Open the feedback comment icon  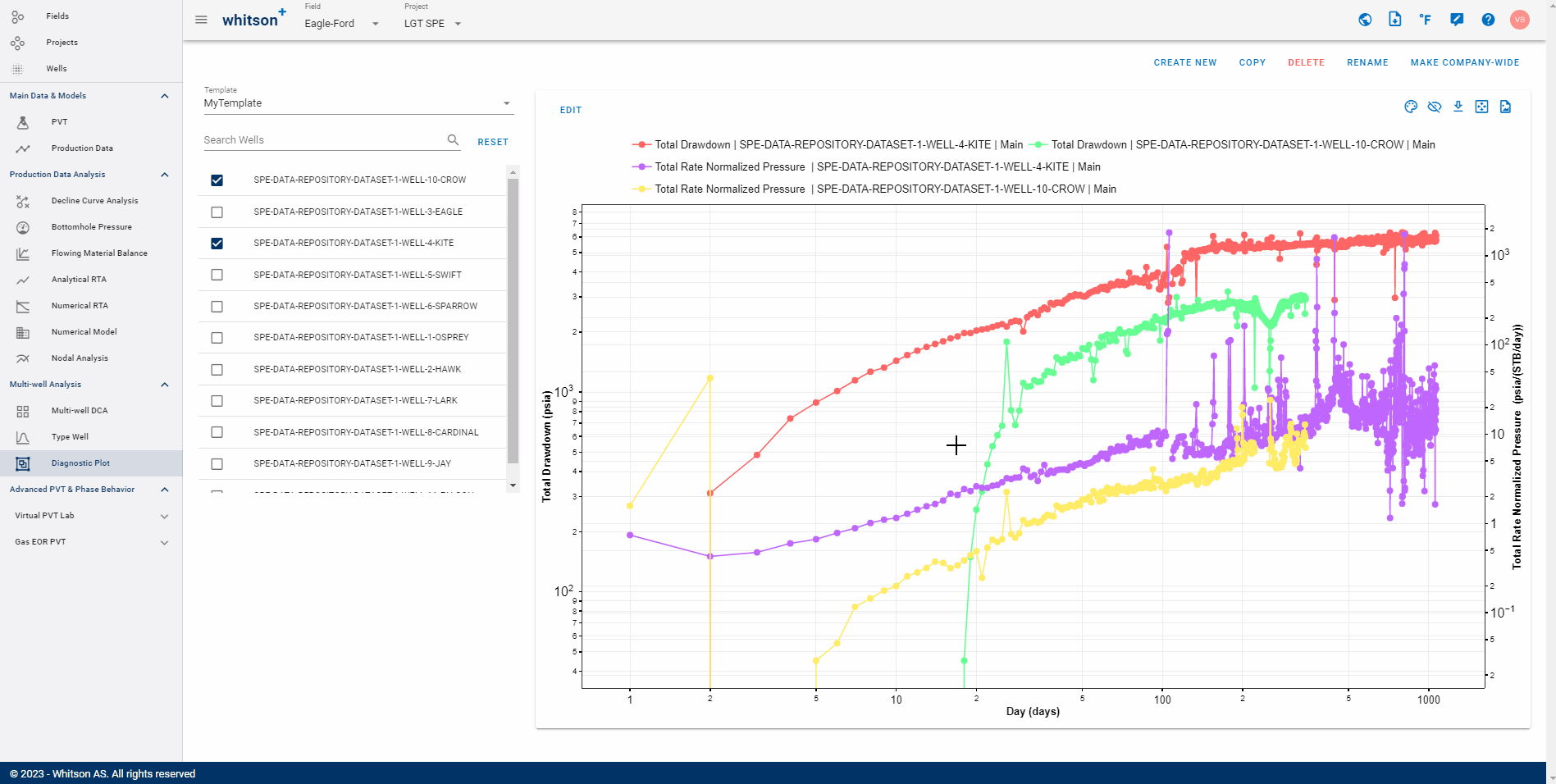tap(1457, 20)
